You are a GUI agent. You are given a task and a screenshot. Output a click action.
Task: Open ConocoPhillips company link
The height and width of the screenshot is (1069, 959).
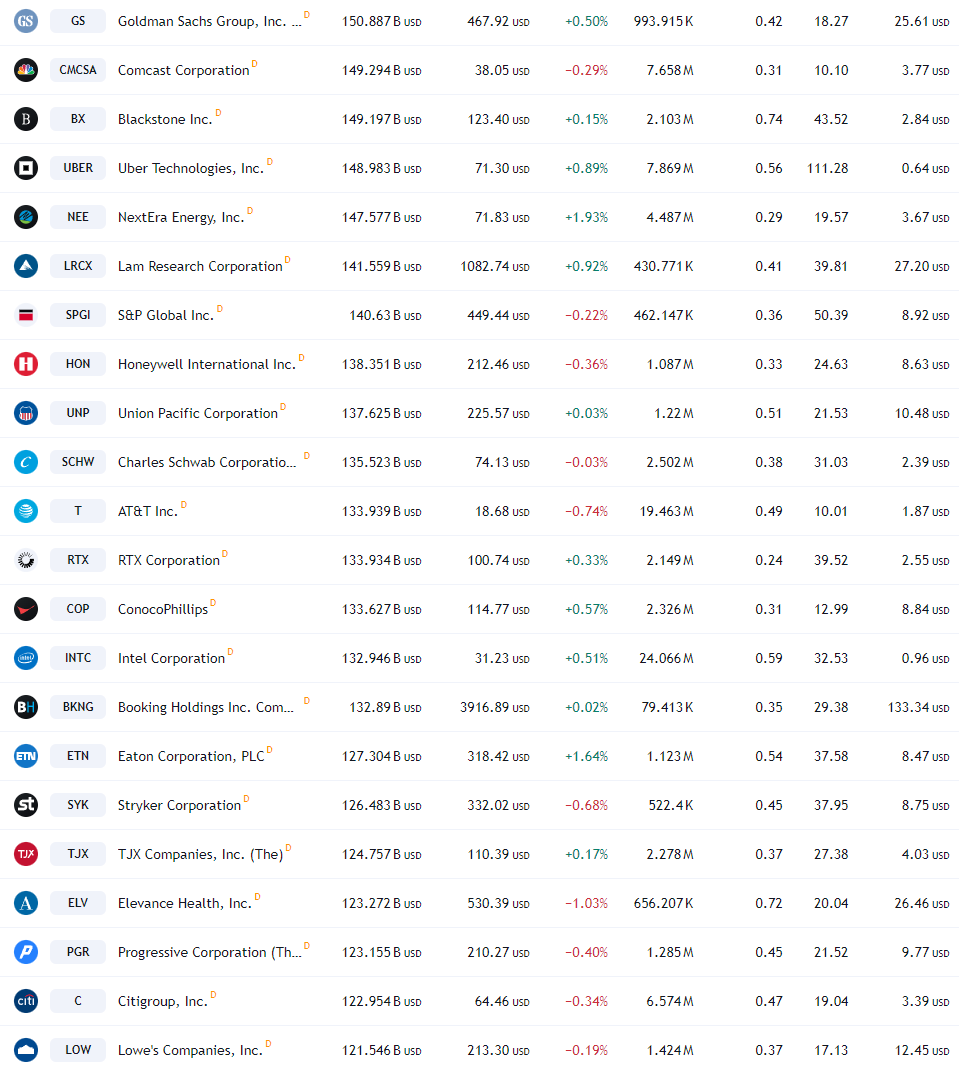pyautogui.click(x=163, y=609)
